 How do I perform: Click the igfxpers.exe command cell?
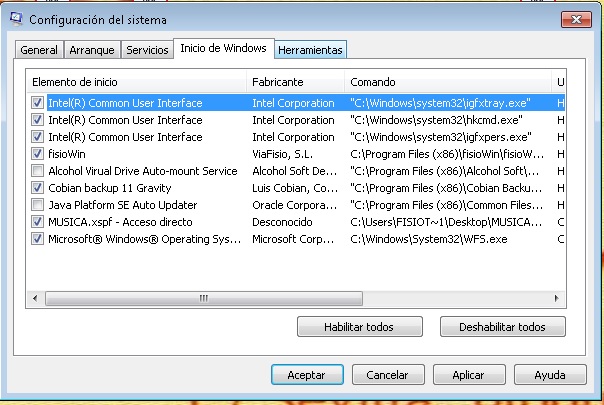click(441, 137)
